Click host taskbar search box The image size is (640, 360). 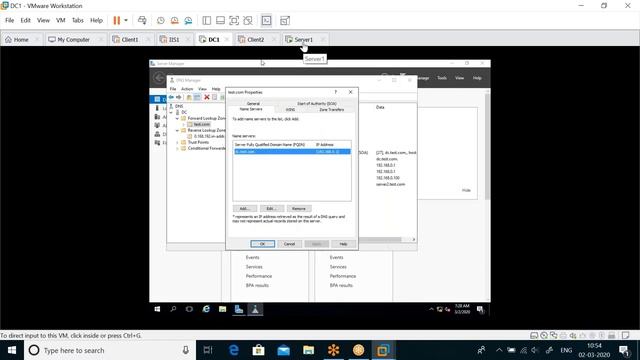tap(110, 350)
